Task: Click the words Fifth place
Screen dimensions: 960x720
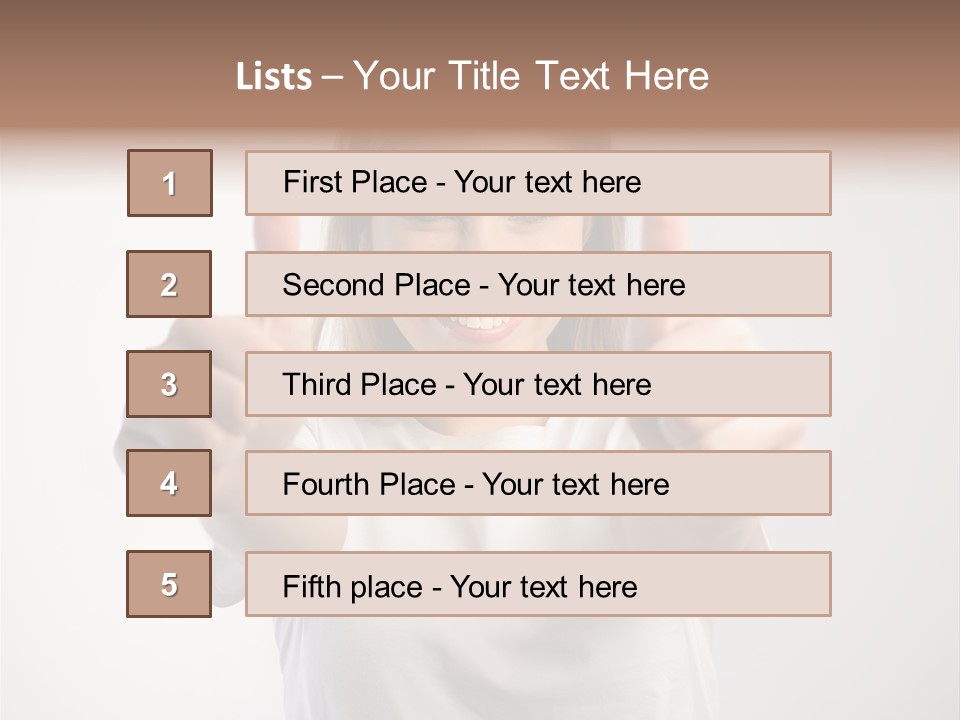Action: (353, 587)
